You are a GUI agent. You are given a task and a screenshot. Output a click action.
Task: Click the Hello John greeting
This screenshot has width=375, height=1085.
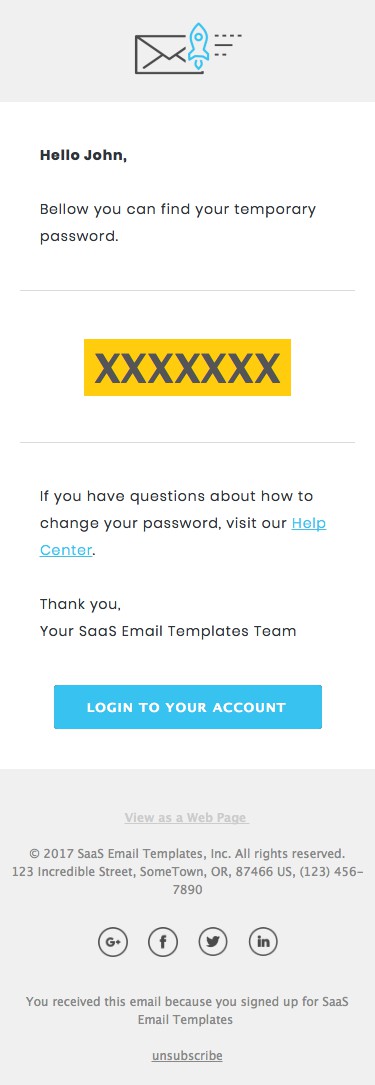coord(84,156)
